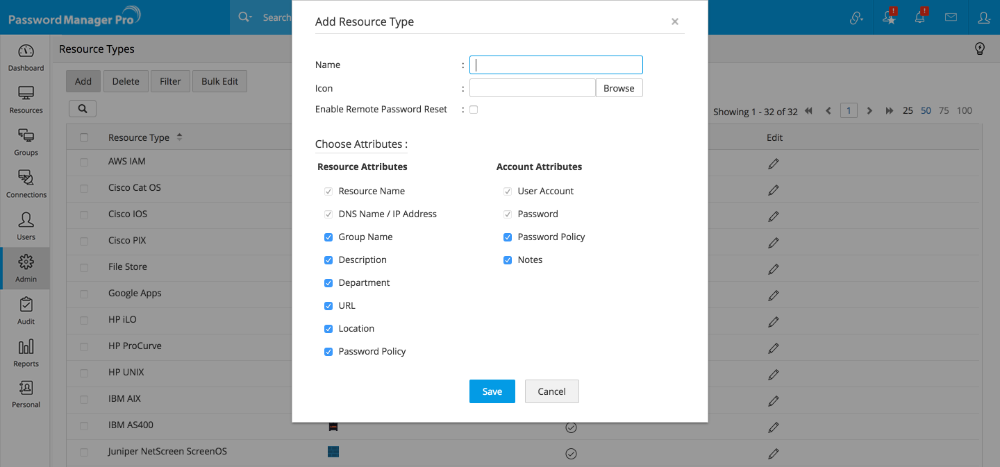Screen dimensions: 1000x467
Task: Select the Google Apps row checkbox
Action: pyautogui.click(x=84, y=294)
